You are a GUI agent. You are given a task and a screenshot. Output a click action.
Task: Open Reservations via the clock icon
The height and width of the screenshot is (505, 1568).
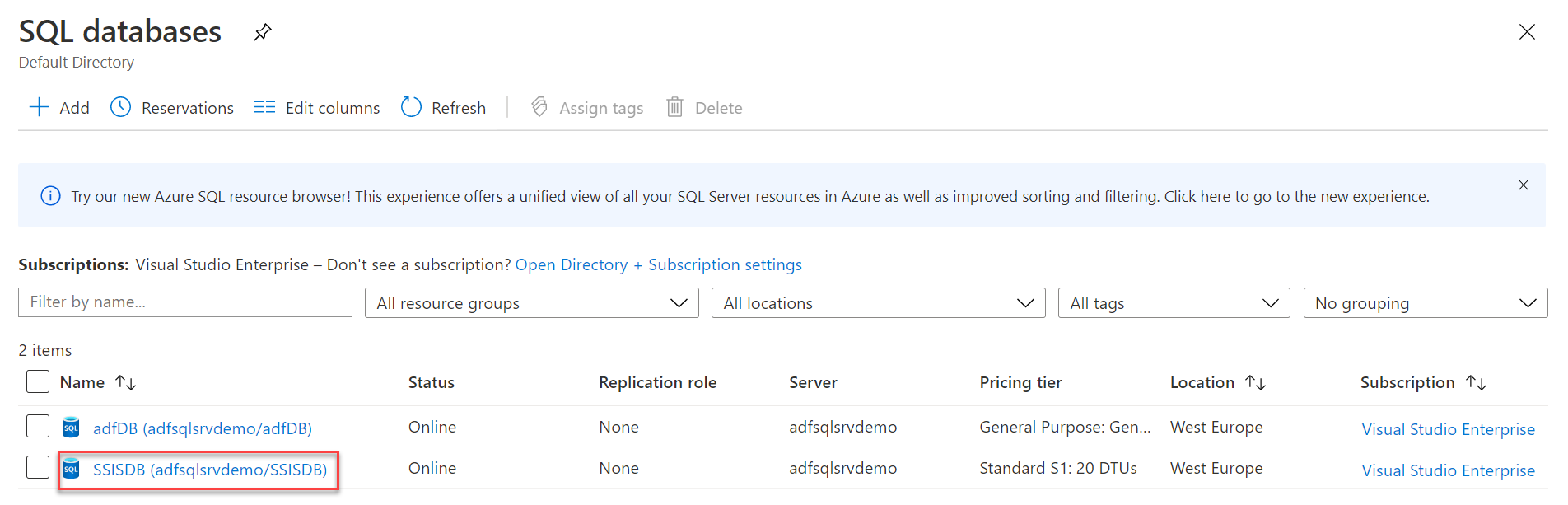point(120,107)
